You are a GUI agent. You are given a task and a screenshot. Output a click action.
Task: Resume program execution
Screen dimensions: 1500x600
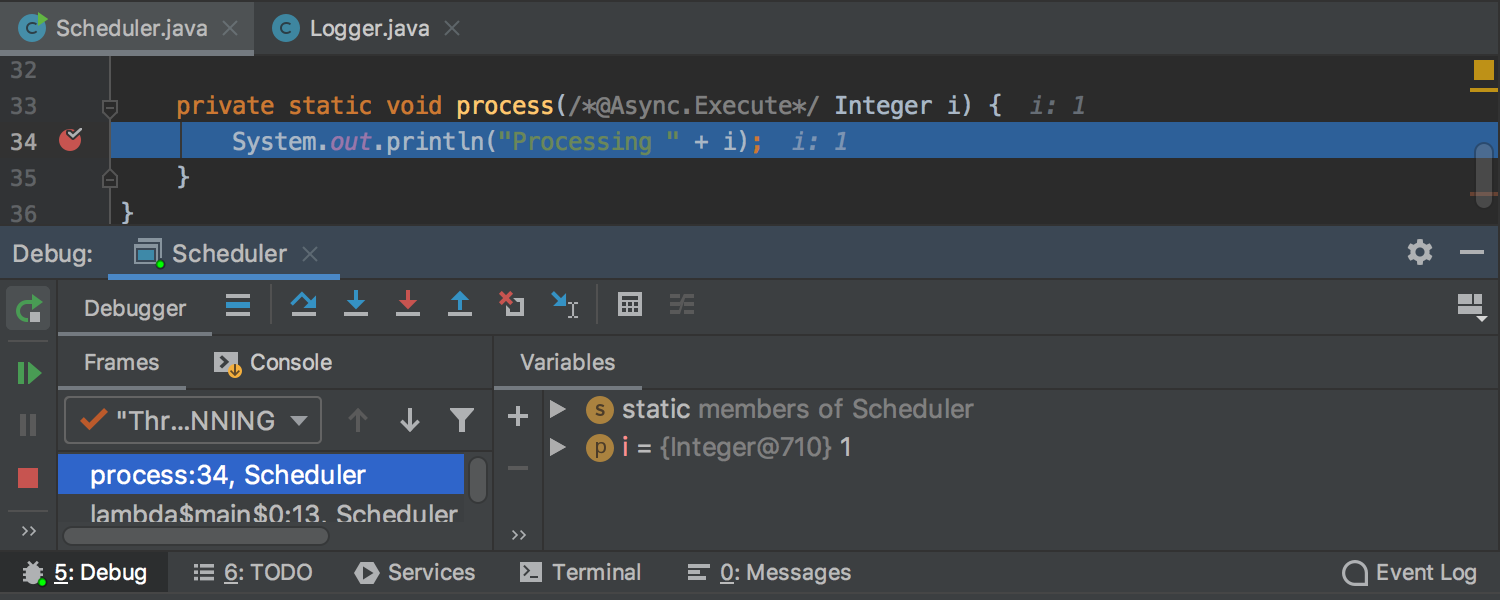[29, 373]
